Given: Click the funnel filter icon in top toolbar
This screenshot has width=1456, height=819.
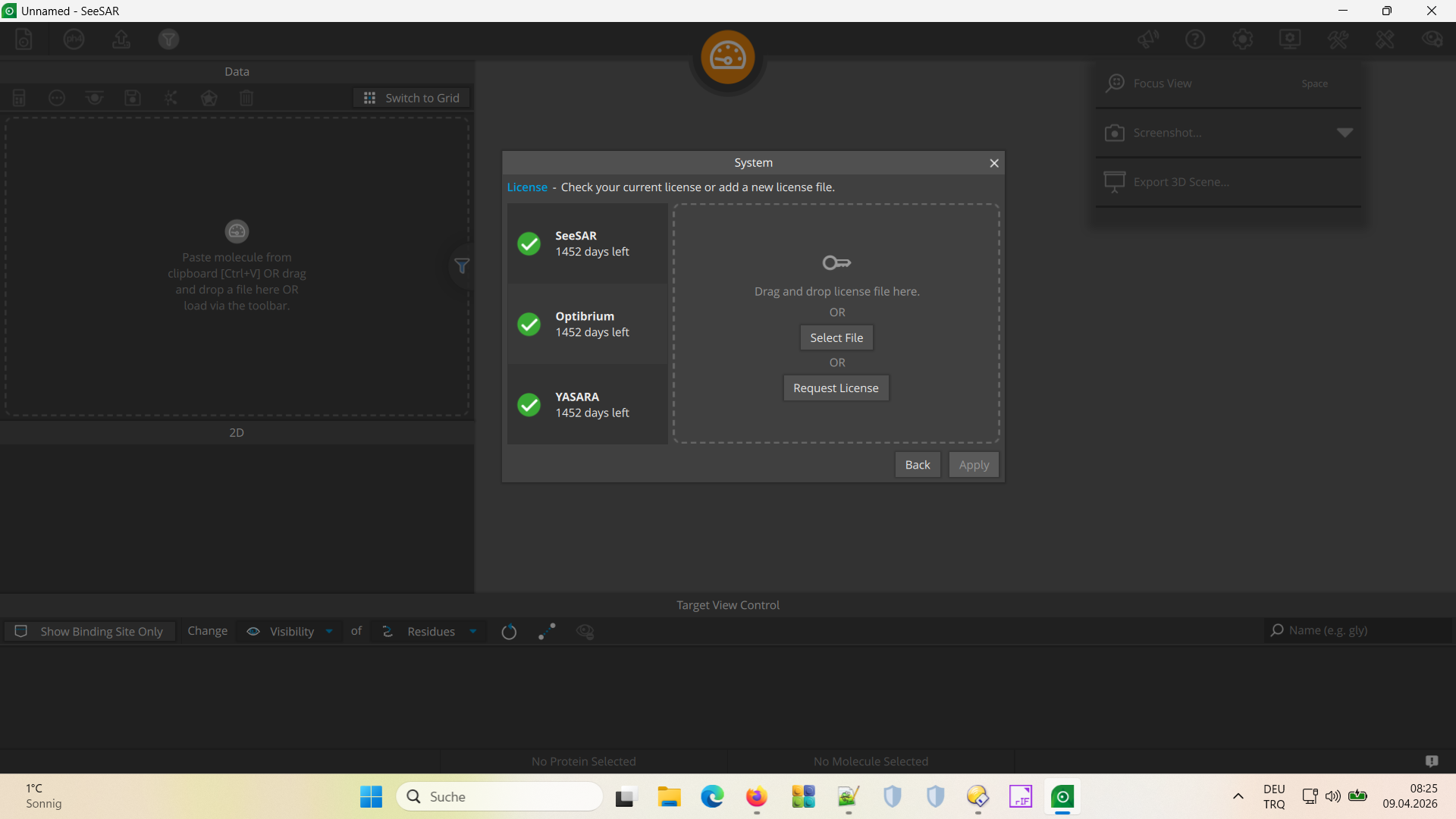Looking at the screenshot, I should pyautogui.click(x=168, y=39).
